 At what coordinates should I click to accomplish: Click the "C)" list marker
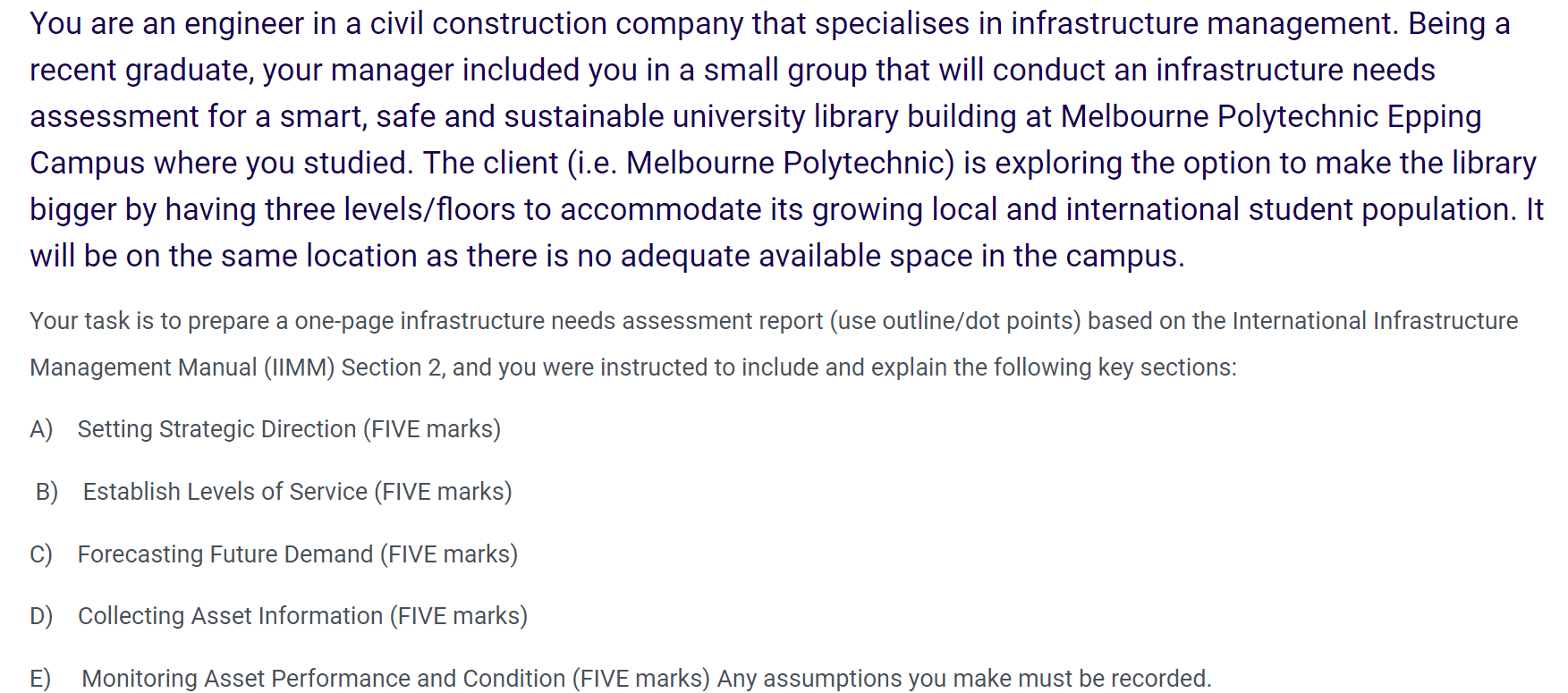41,554
